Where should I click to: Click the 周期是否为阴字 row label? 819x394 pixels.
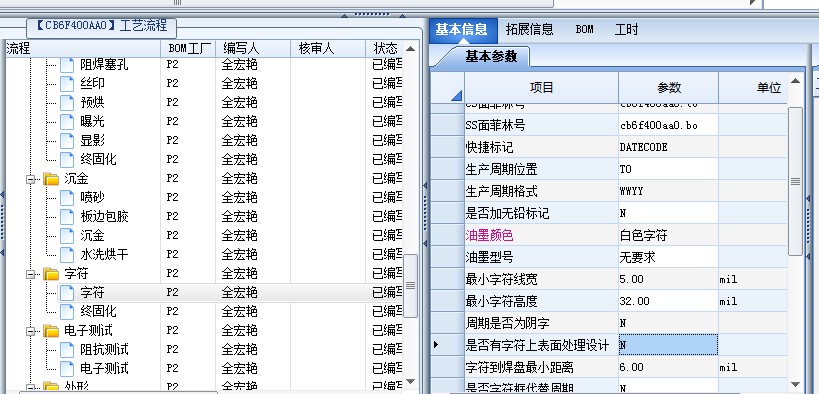tap(507, 323)
